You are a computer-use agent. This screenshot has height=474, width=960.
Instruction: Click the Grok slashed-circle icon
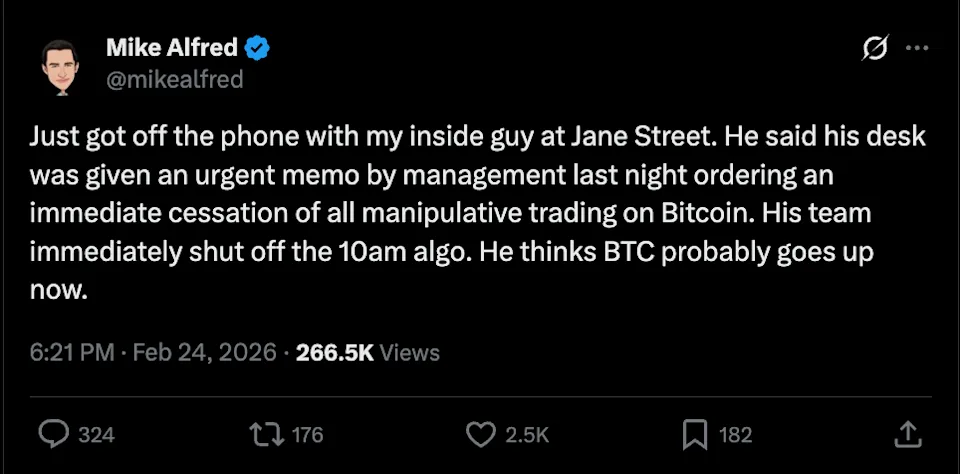click(872, 49)
